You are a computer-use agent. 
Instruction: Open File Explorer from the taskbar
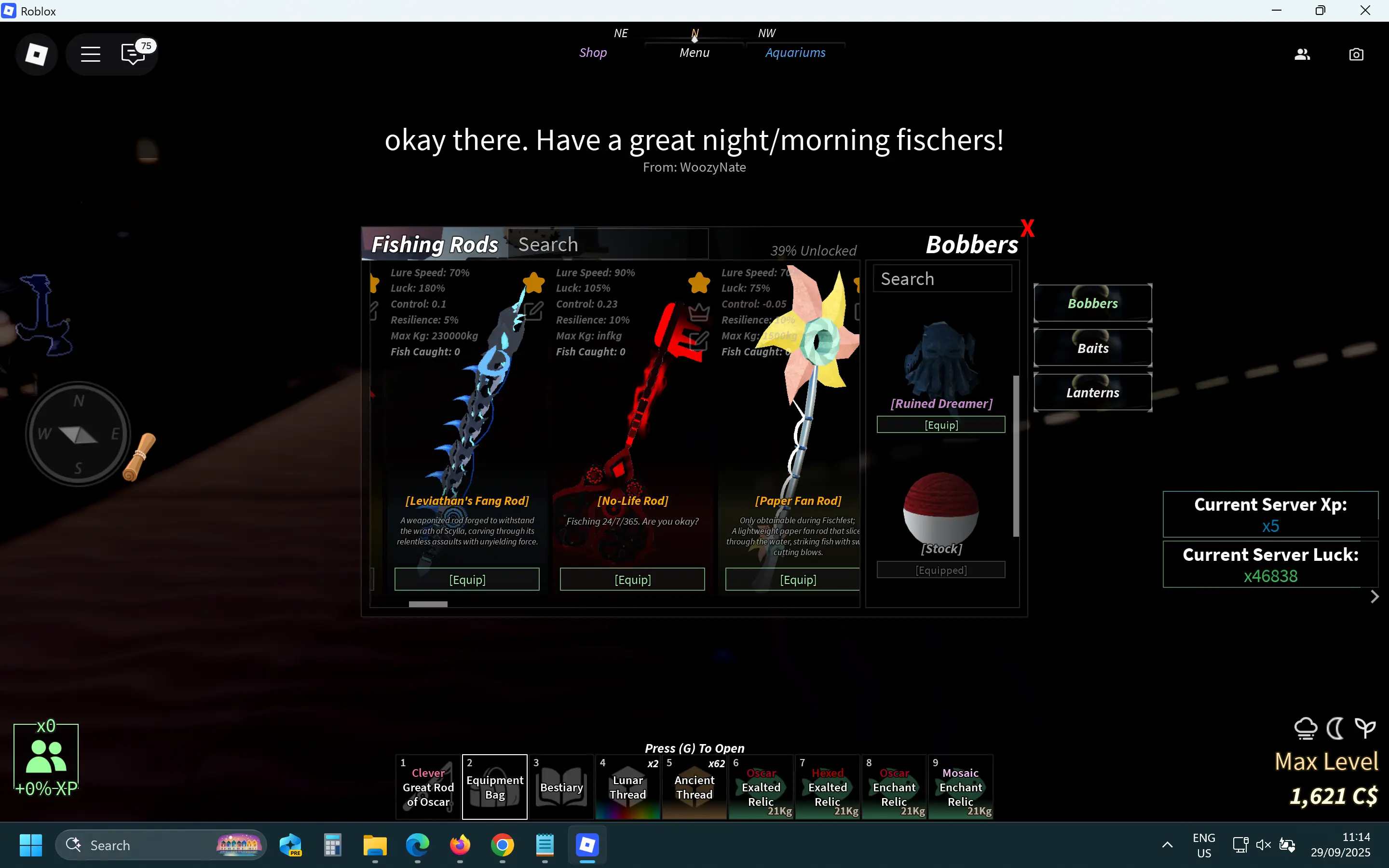[375, 845]
